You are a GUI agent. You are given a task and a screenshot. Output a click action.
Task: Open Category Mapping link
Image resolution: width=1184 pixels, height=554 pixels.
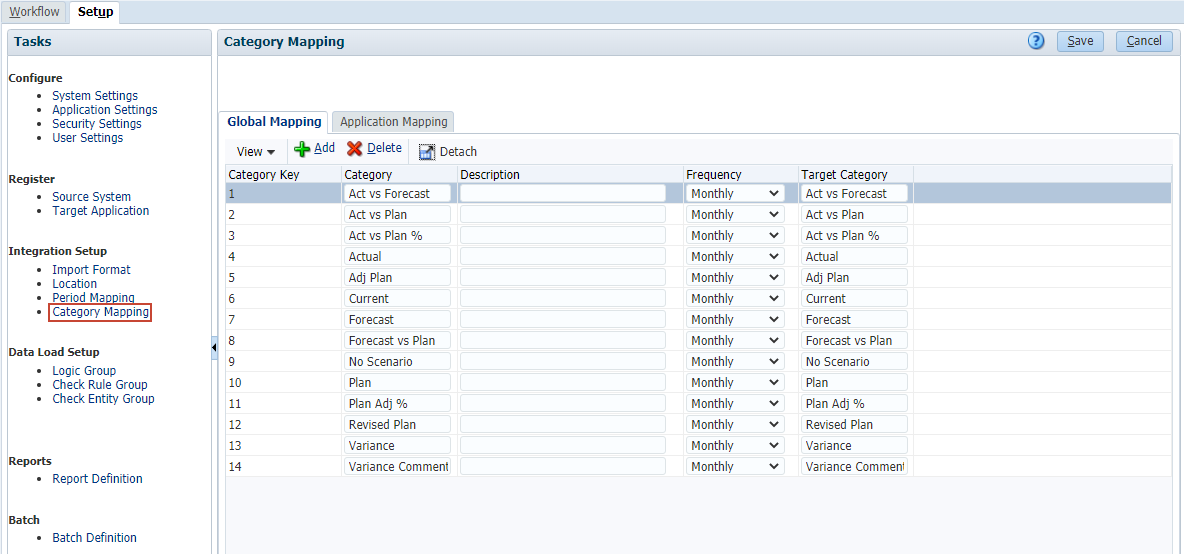(100, 312)
